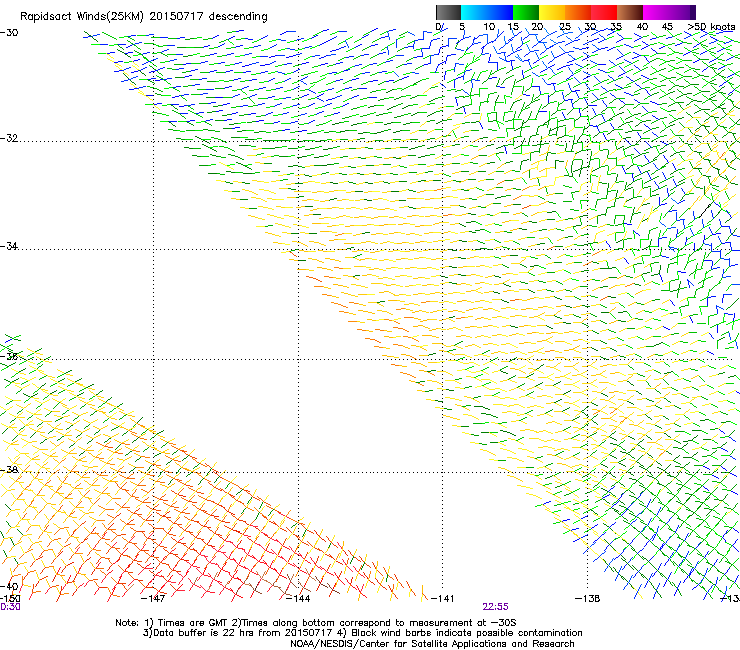Viewport: 740px width, 650px height.
Task: Click the legend tick label '45'
Action: (667, 27)
